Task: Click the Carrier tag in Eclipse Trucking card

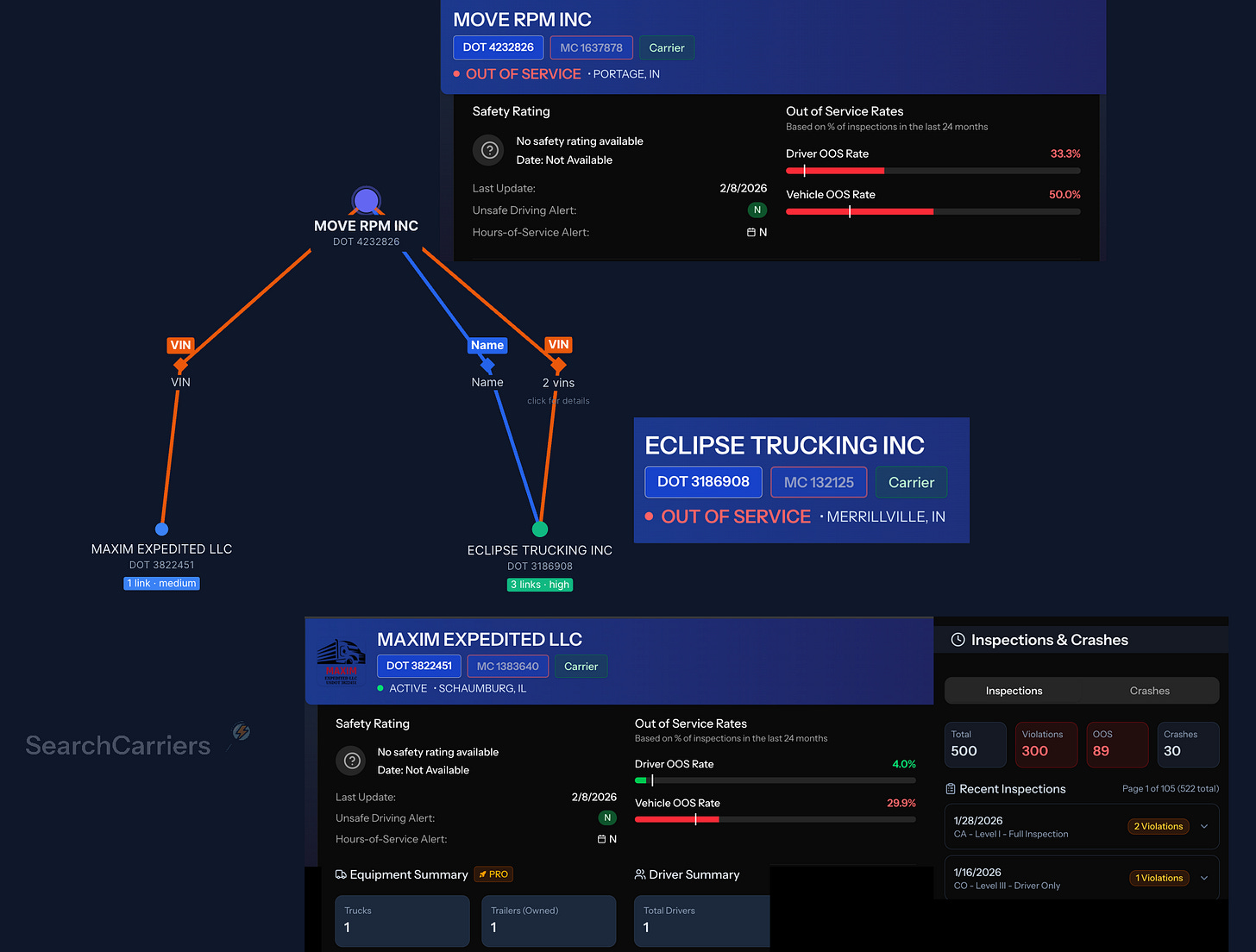Action: pyautogui.click(x=912, y=482)
